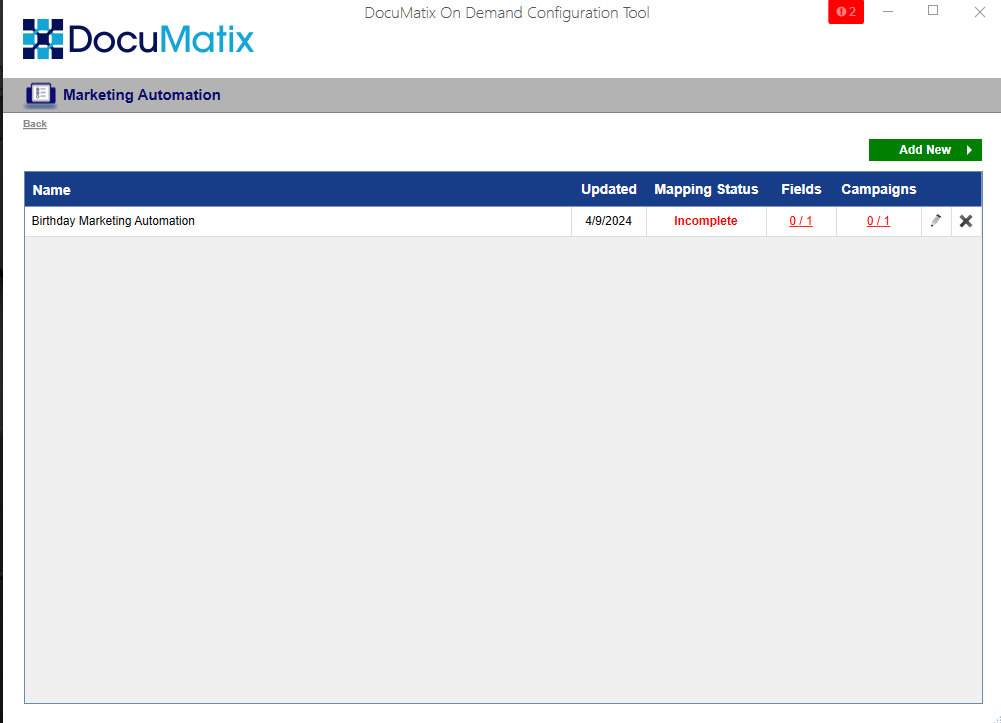Close the DocuMatix configuration tool
This screenshot has width=1001, height=723.
(979, 11)
